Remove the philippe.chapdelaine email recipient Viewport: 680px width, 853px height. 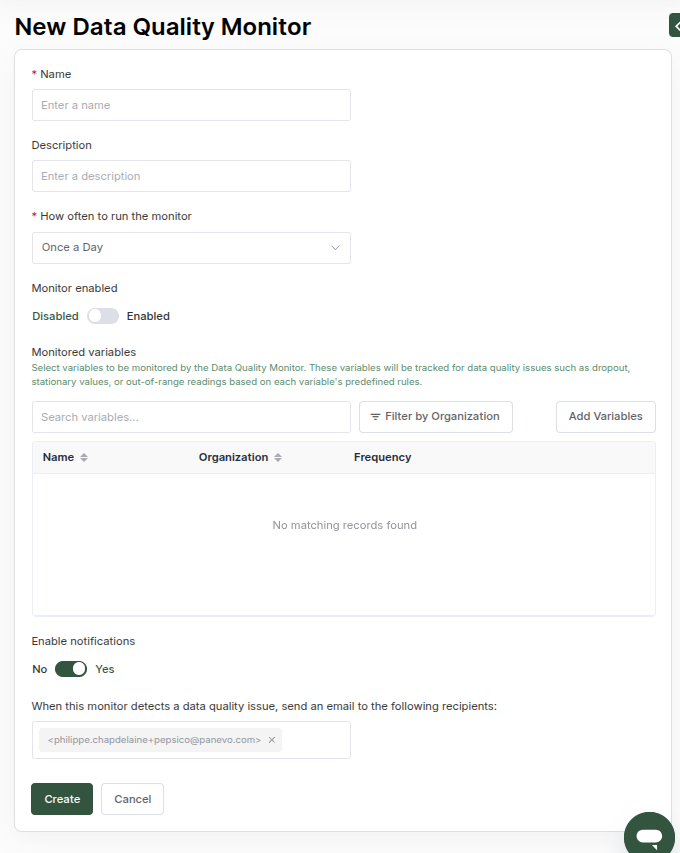click(271, 740)
